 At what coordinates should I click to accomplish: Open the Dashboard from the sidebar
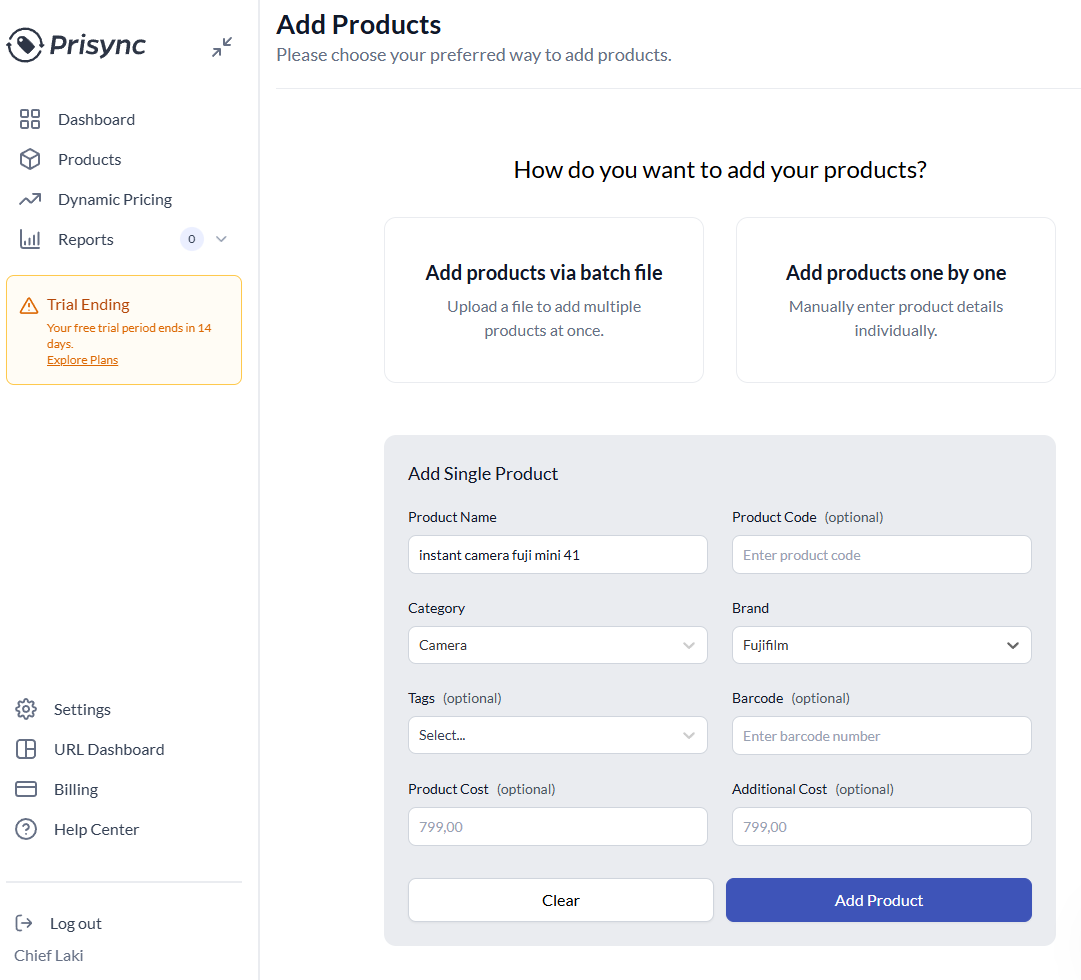tap(96, 119)
